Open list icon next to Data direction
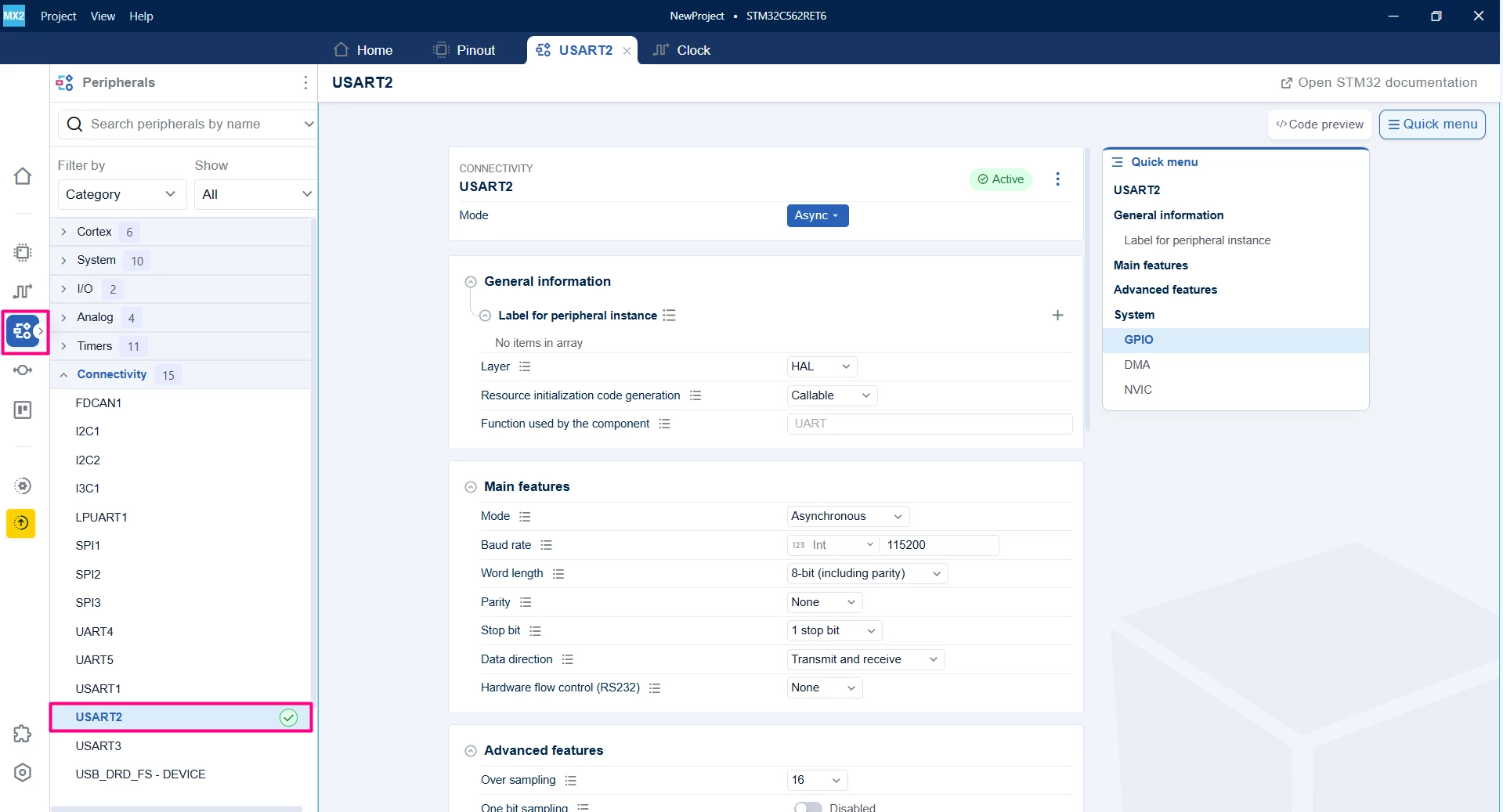Viewport: 1503px width, 812px height. [x=567, y=659]
